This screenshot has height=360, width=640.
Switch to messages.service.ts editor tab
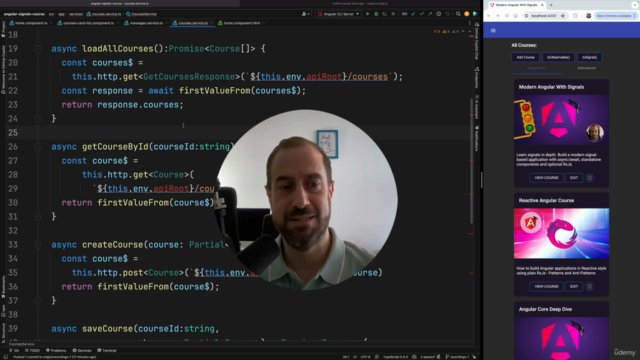coord(145,23)
